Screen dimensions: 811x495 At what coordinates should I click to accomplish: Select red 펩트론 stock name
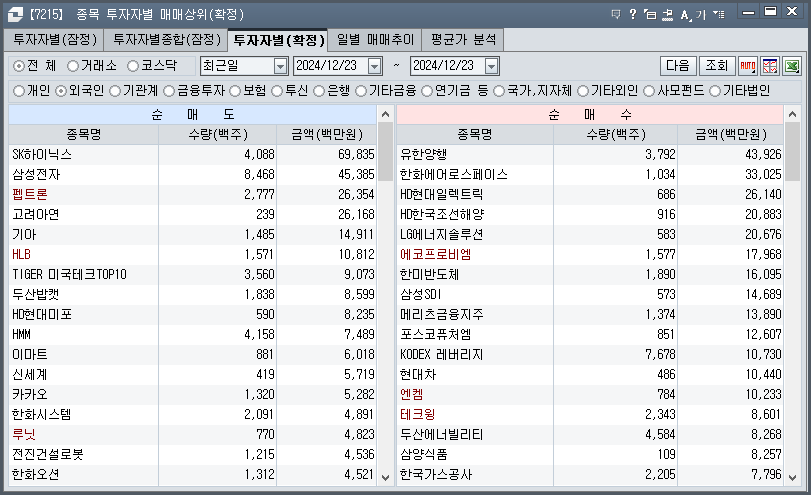(x=29, y=194)
